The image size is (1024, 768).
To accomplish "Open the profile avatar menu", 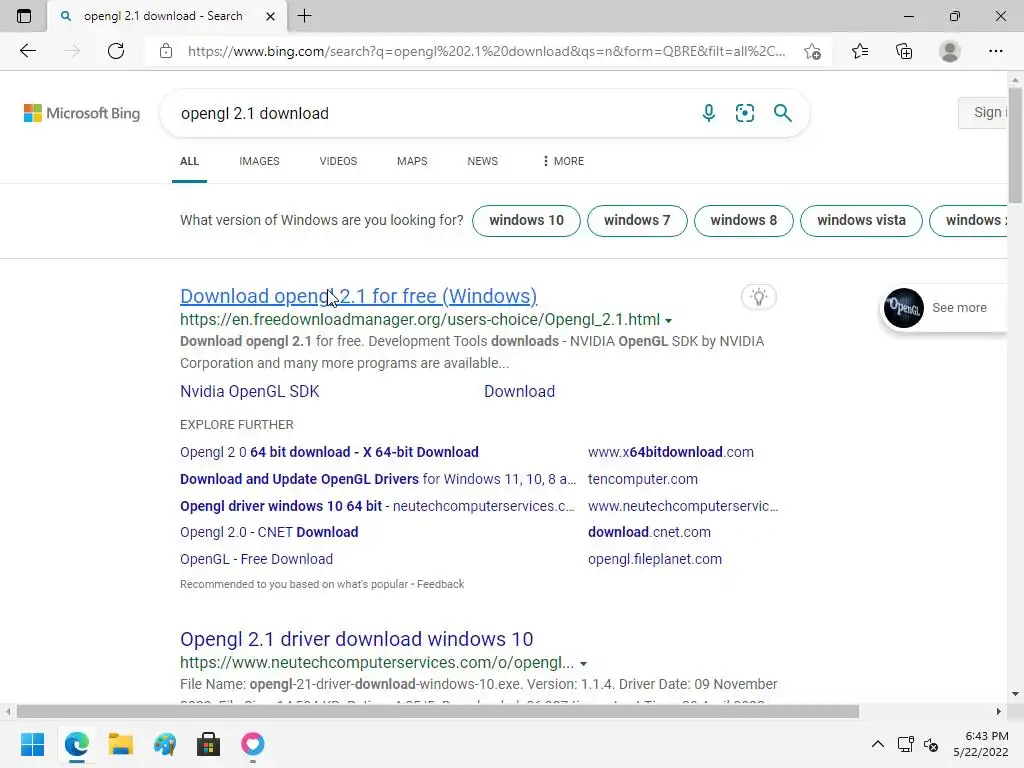I will 950,51.
